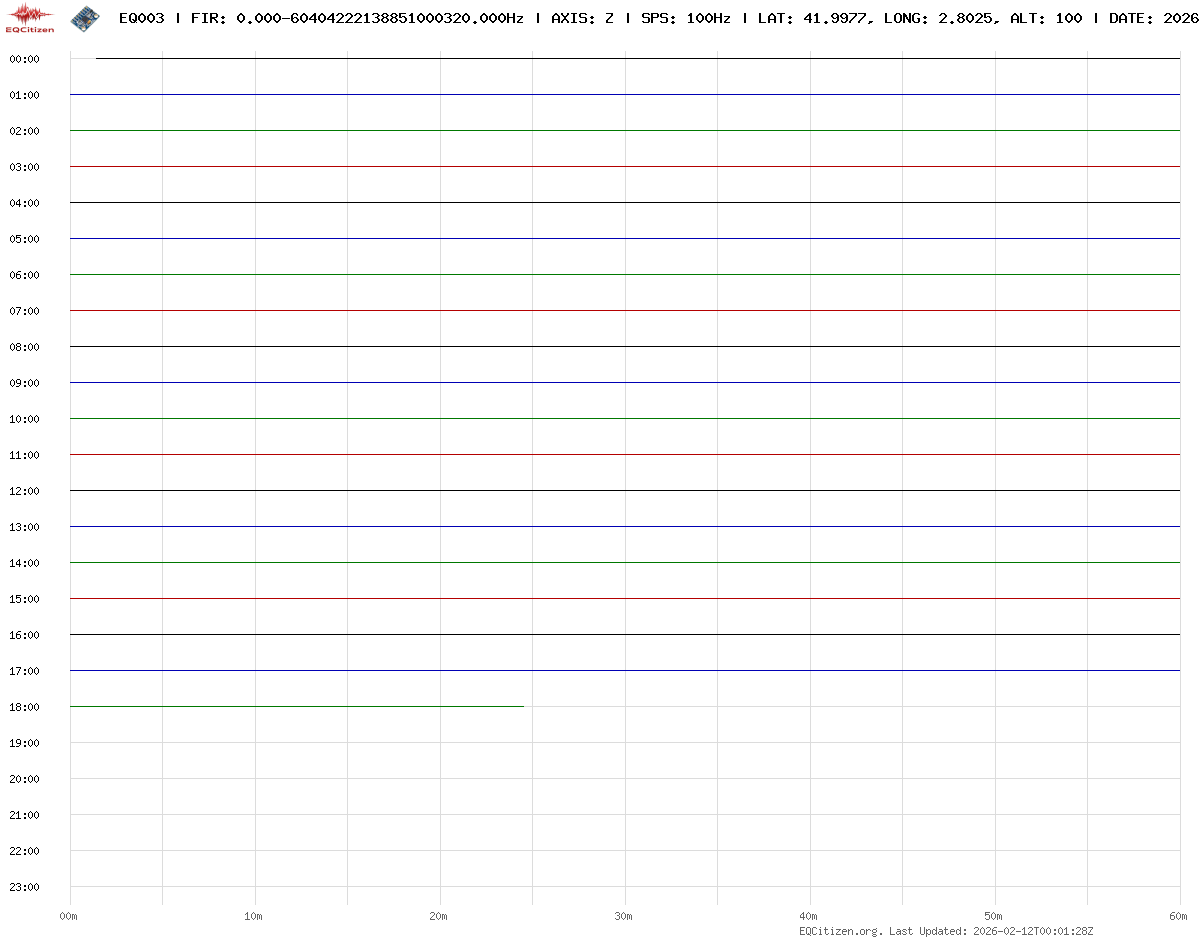Click the SPS: 100Hz header label
Screen dimensions: 1200x940
coord(685,18)
